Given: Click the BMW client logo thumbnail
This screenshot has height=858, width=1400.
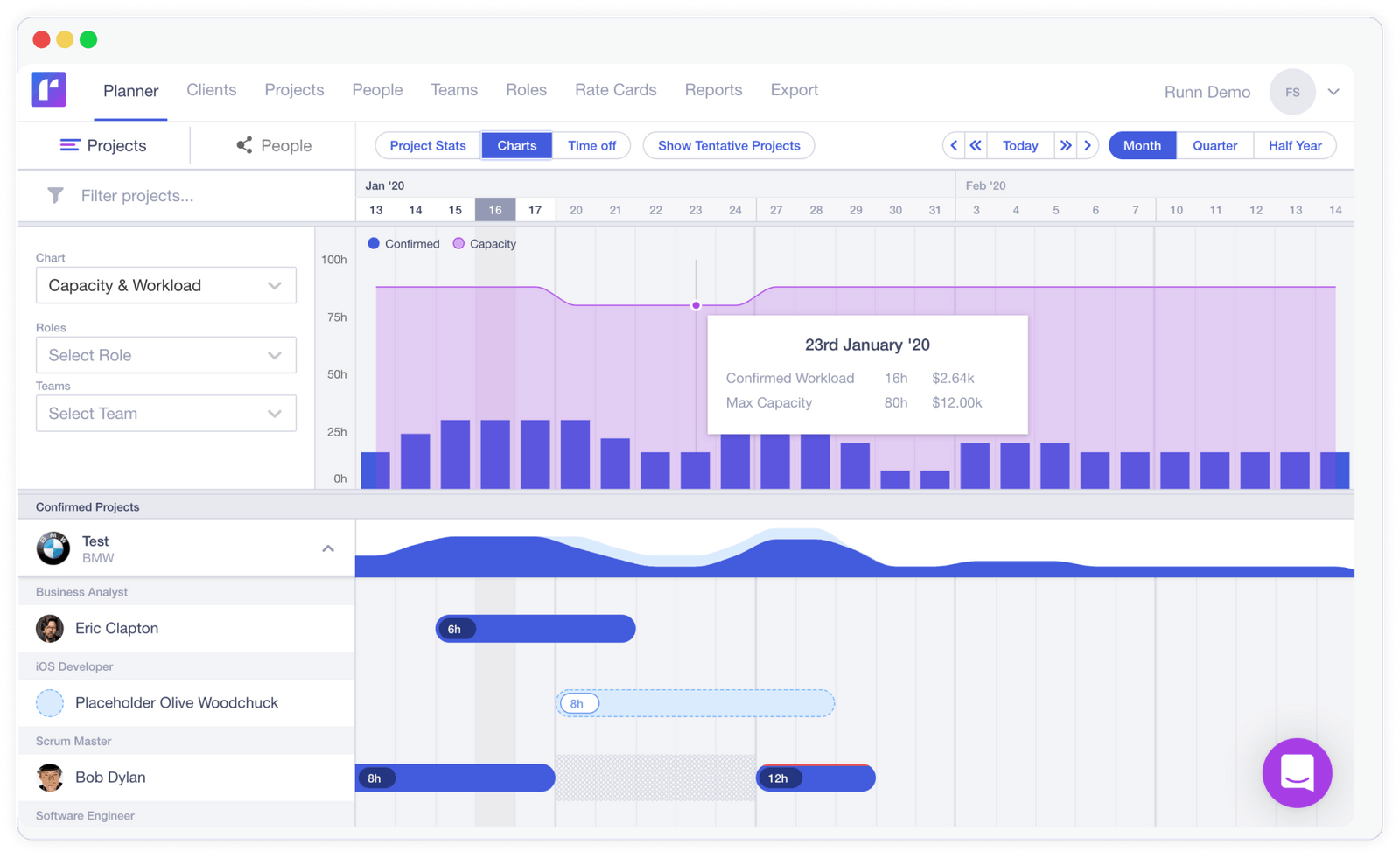Looking at the screenshot, I should [52, 548].
